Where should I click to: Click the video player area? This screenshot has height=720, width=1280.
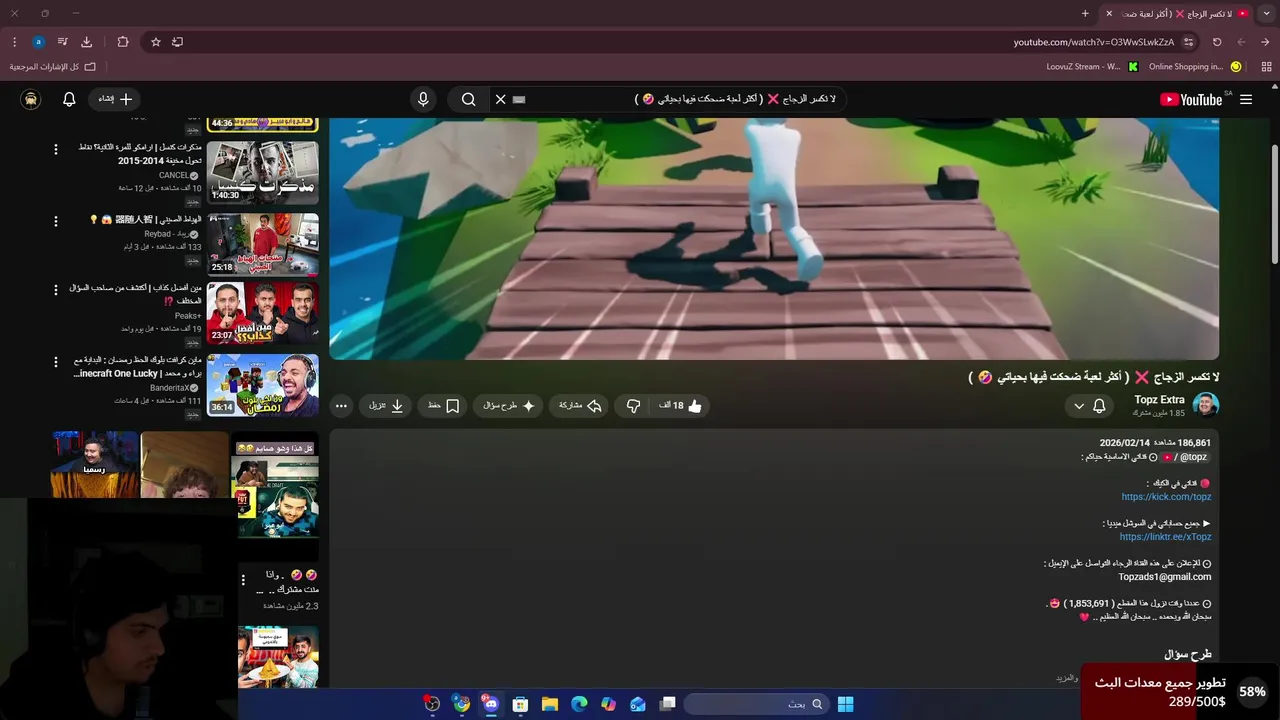[x=774, y=238]
